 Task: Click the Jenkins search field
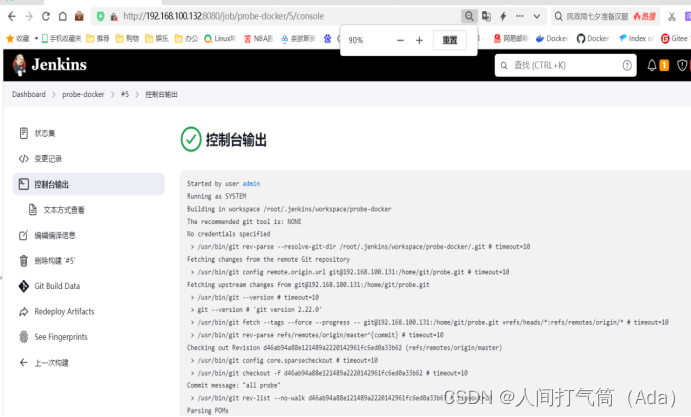565,65
